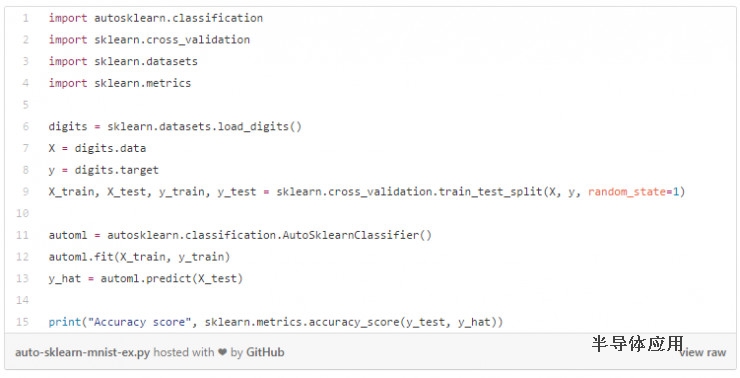The image size is (740, 378).
Task: Click the load_digits() function call
Action: (259, 126)
